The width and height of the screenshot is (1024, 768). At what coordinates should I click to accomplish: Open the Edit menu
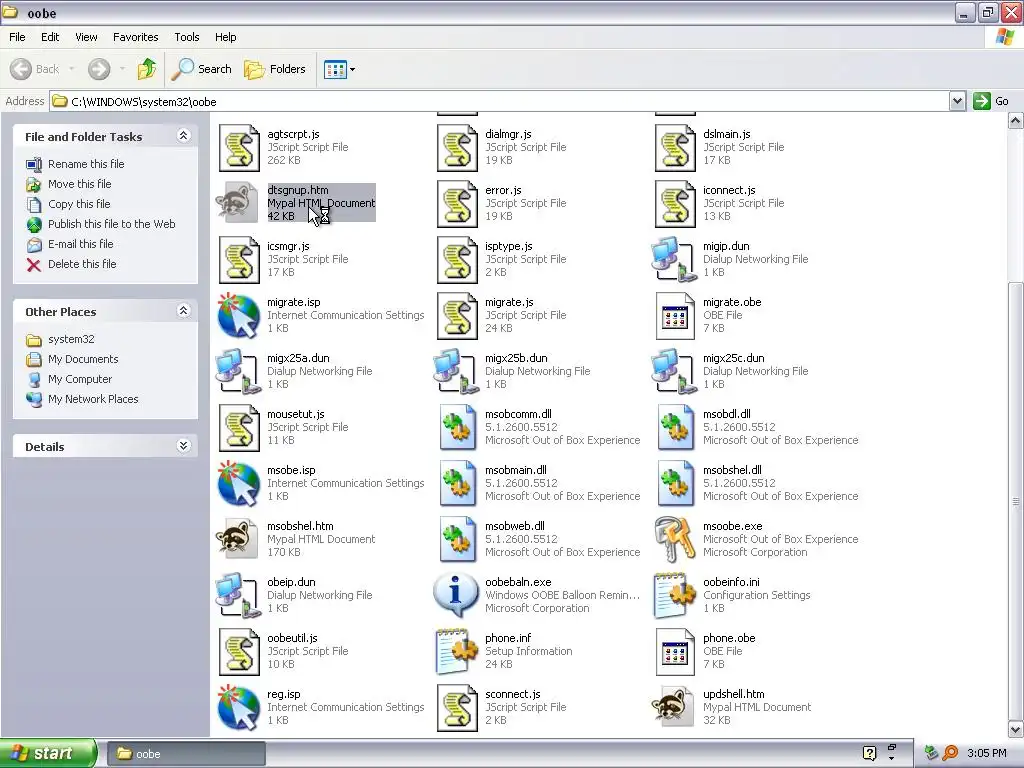pyautogui.click(x=50, y=37)
